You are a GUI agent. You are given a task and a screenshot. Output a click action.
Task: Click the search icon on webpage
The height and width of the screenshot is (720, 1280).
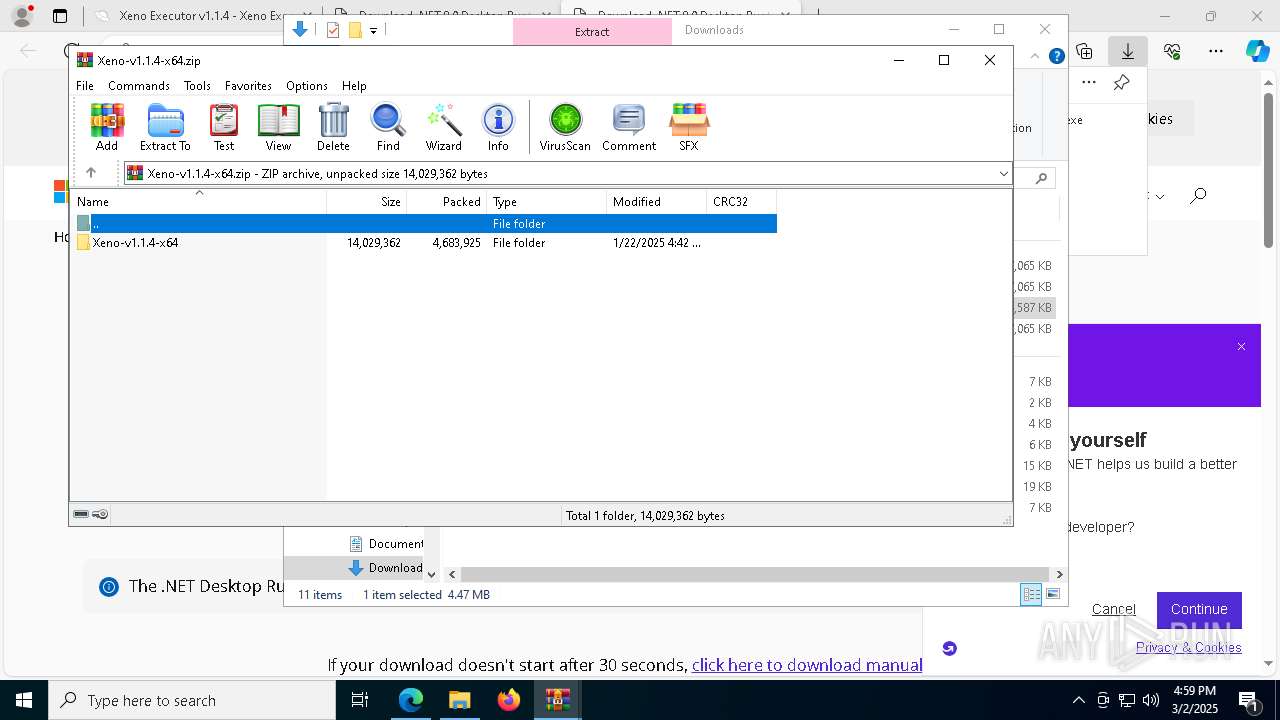point(1198,196)
